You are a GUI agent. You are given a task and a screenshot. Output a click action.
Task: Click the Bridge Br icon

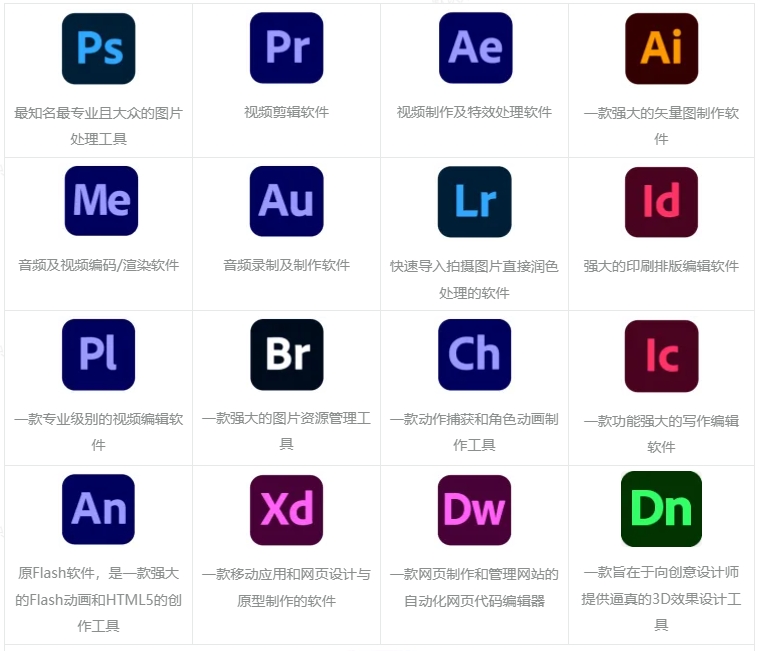tap(287, 355)
